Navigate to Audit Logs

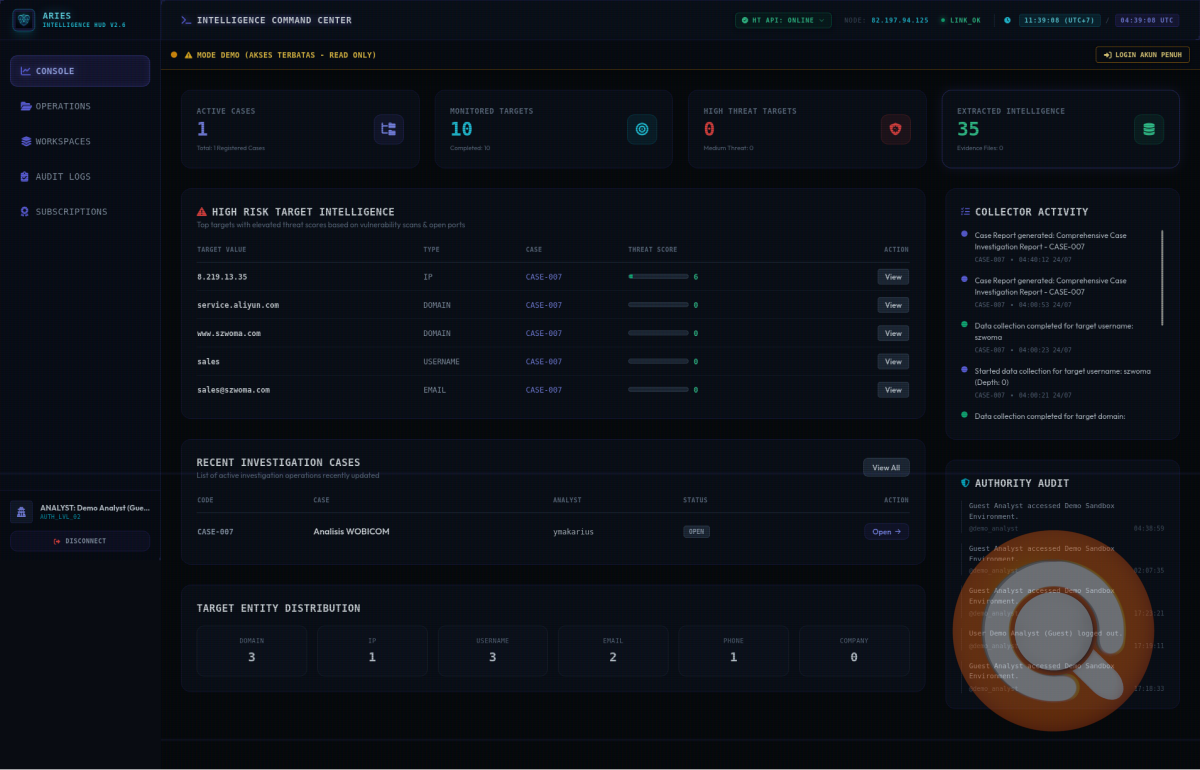tap(80, 177)
